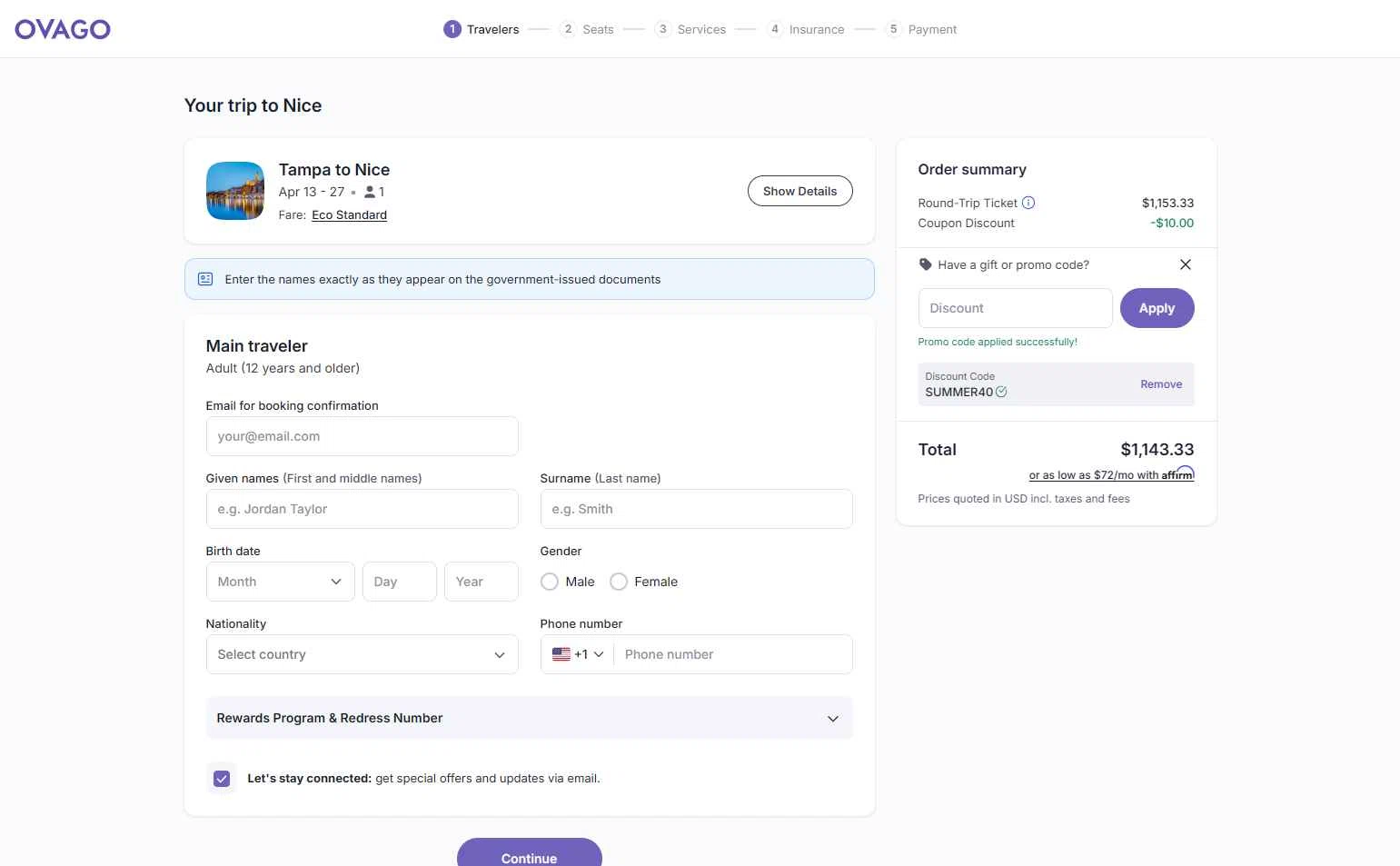1400x866 pixels.
Task: Open the Nationality Select country dropdown
Action: click(362, 654)
